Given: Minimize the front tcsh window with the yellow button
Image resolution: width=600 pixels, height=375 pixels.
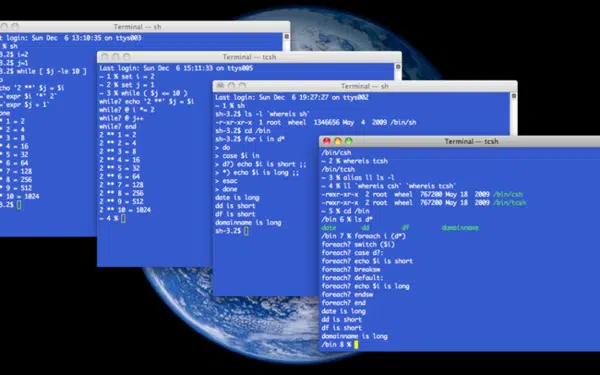Looking at the screenshot, I should 338,141.
